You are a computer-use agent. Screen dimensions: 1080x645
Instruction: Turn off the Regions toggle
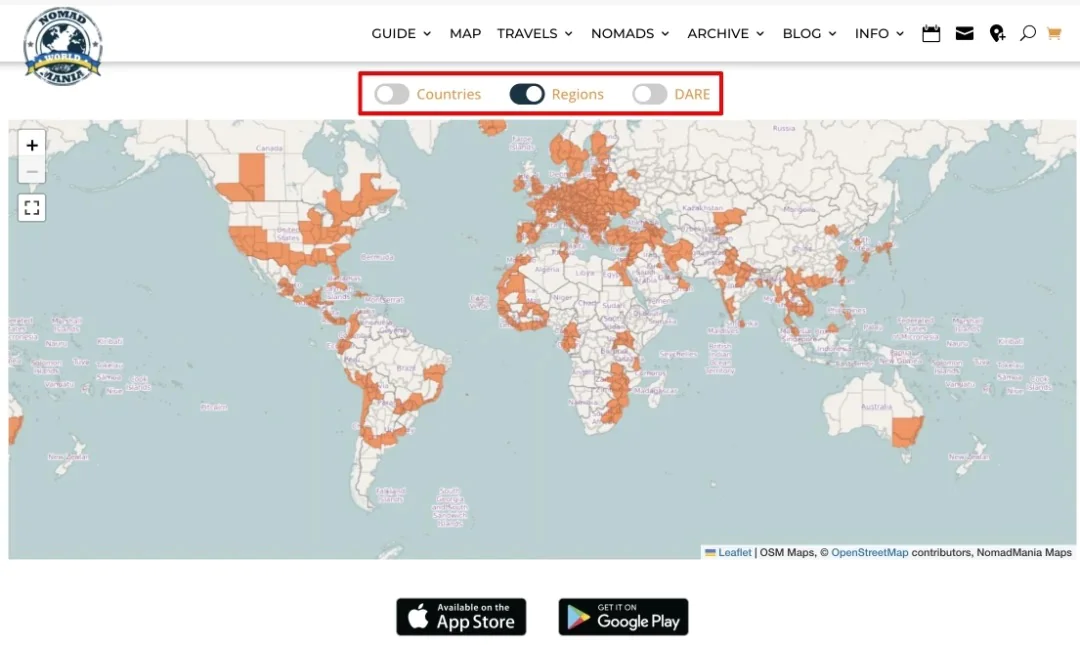(527, 94)
